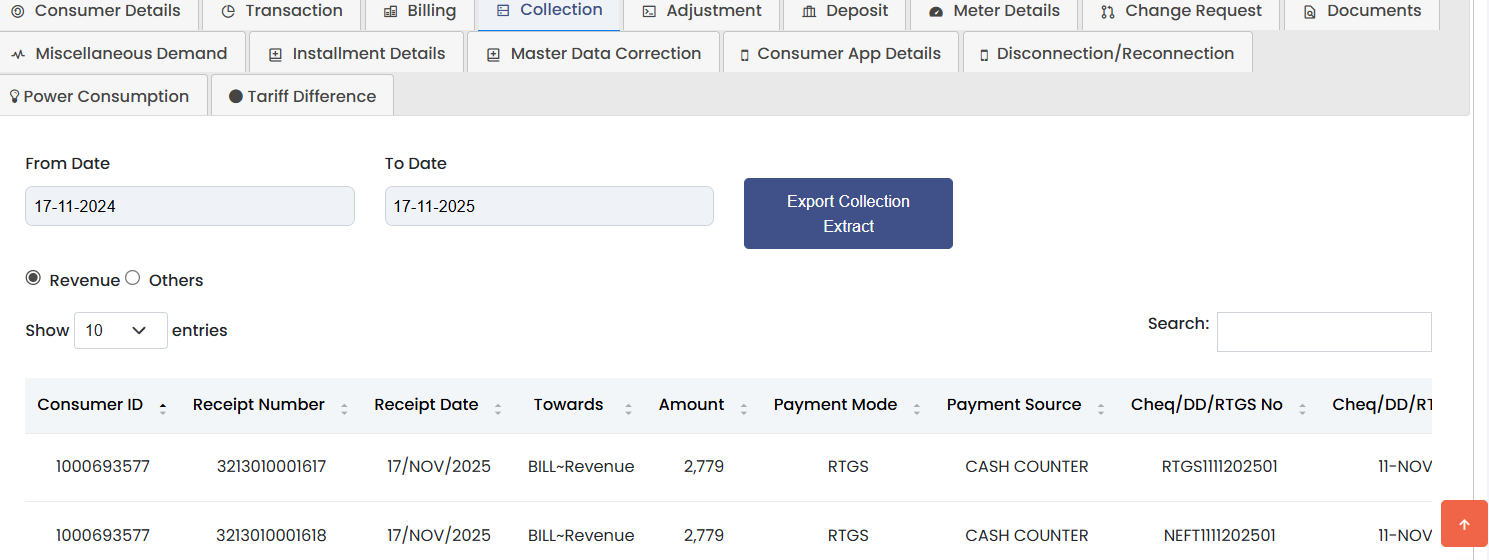Click the Tariff Difference circle icon
The height and width of the screenshot is (560, 1489).
(x=236, y=97)
